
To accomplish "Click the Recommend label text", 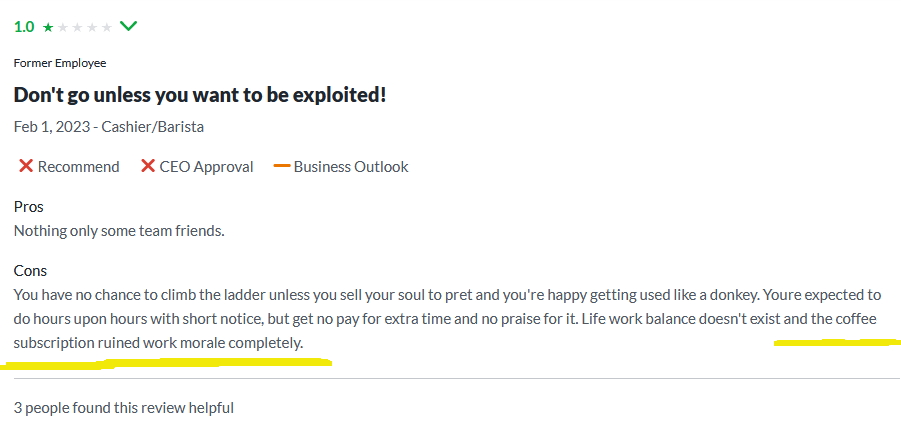I will click(x=78, y=167).
